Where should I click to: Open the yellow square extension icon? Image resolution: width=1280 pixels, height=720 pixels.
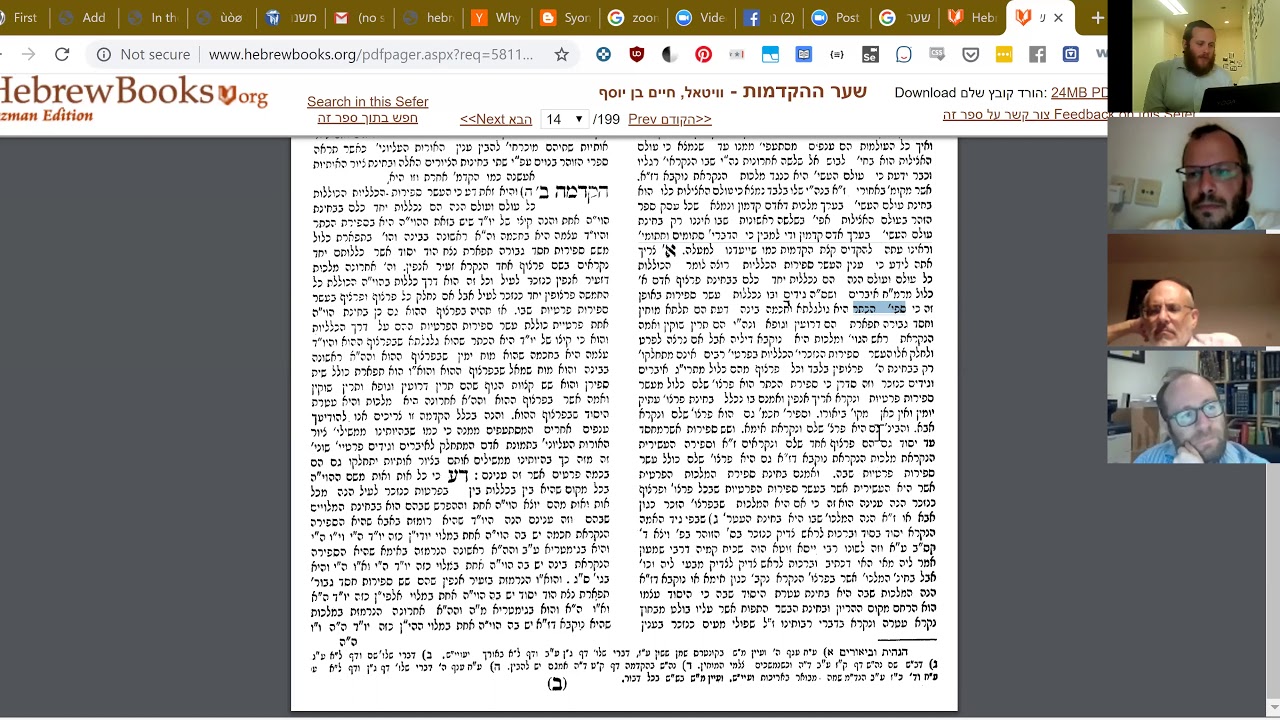(x=1004, y=55)
